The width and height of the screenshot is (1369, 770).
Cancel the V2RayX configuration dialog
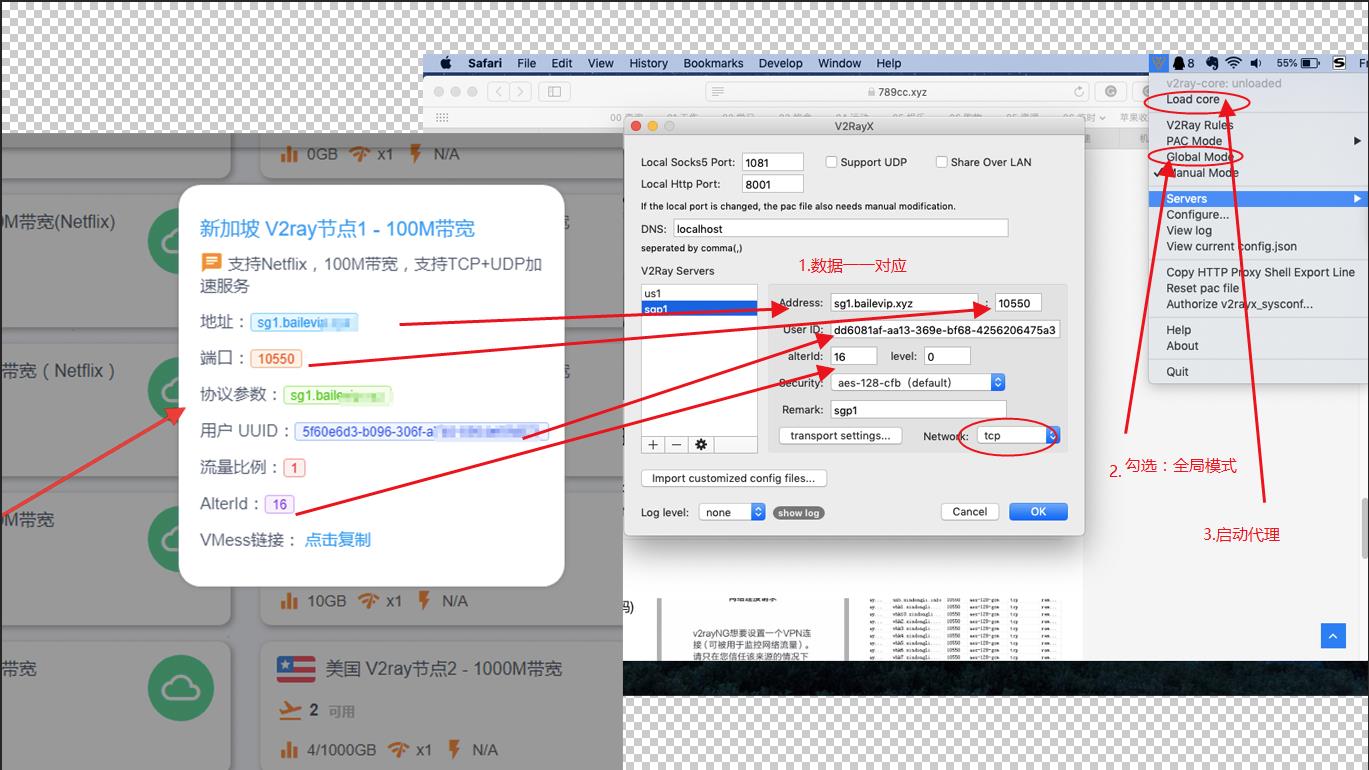point(969,512)
